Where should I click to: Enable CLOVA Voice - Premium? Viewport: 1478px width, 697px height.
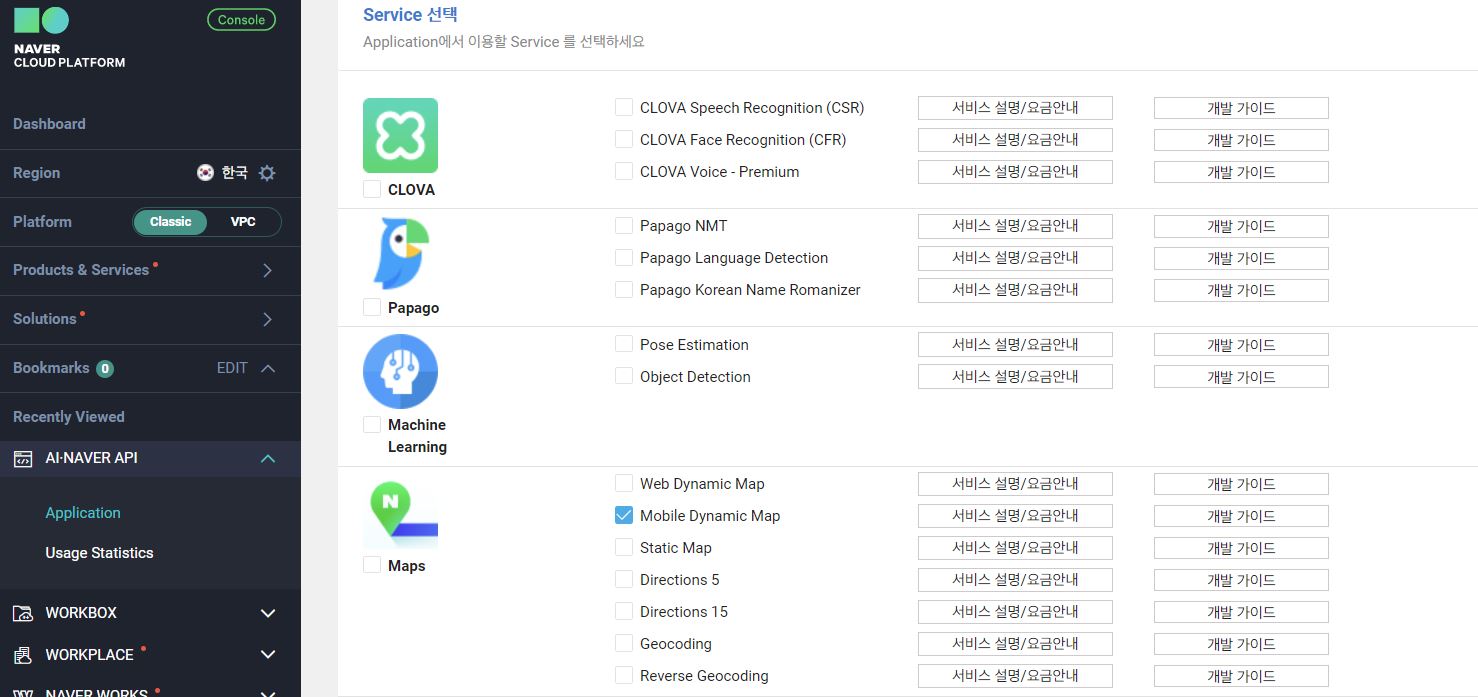click(624, 171)
